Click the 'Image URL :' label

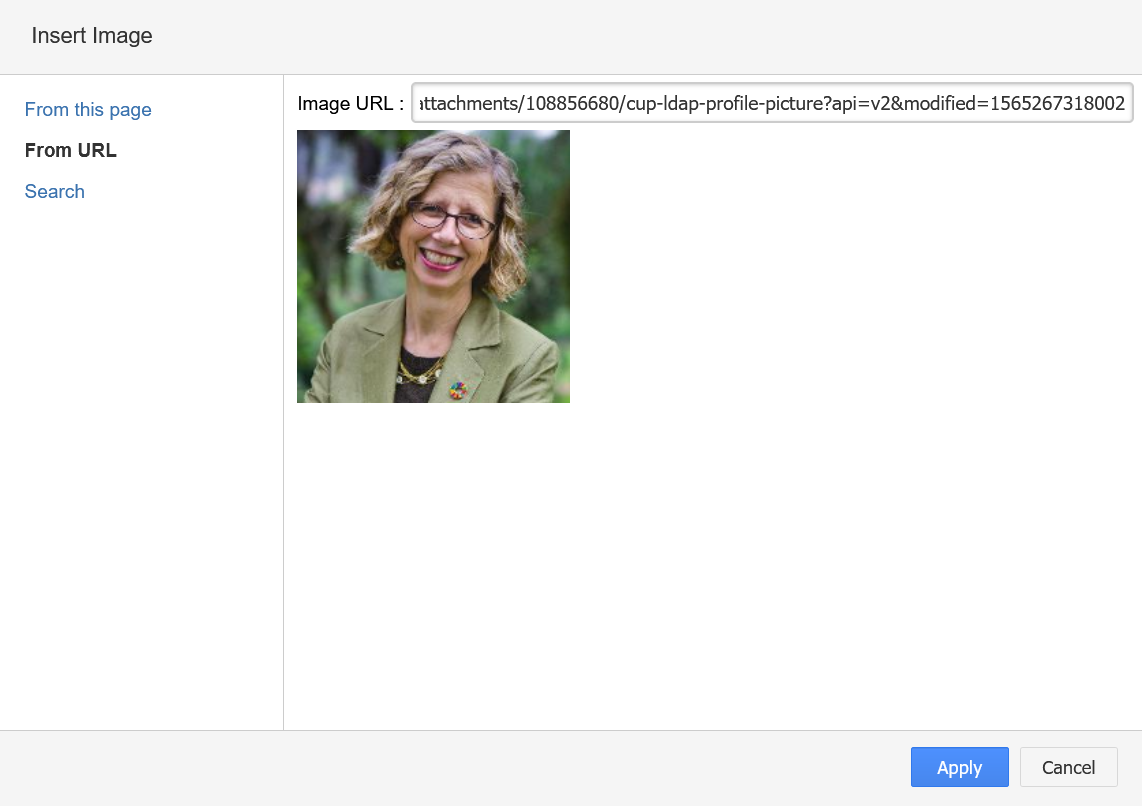[x=350, y=103]
